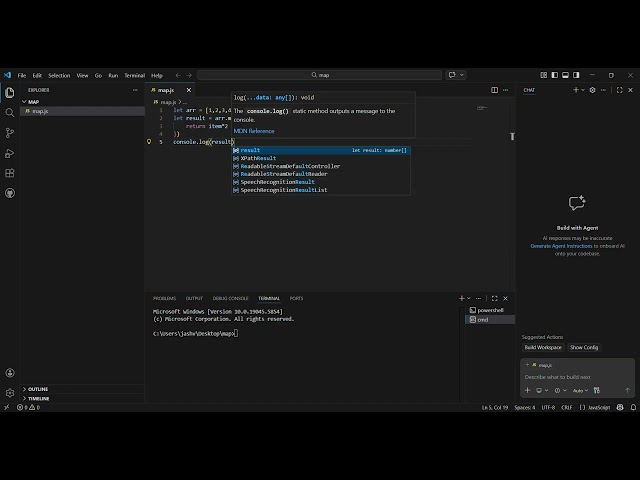Click the lightbulb code action on line 5
Viewport: 640px width, 480px height.
click(149, 142)
